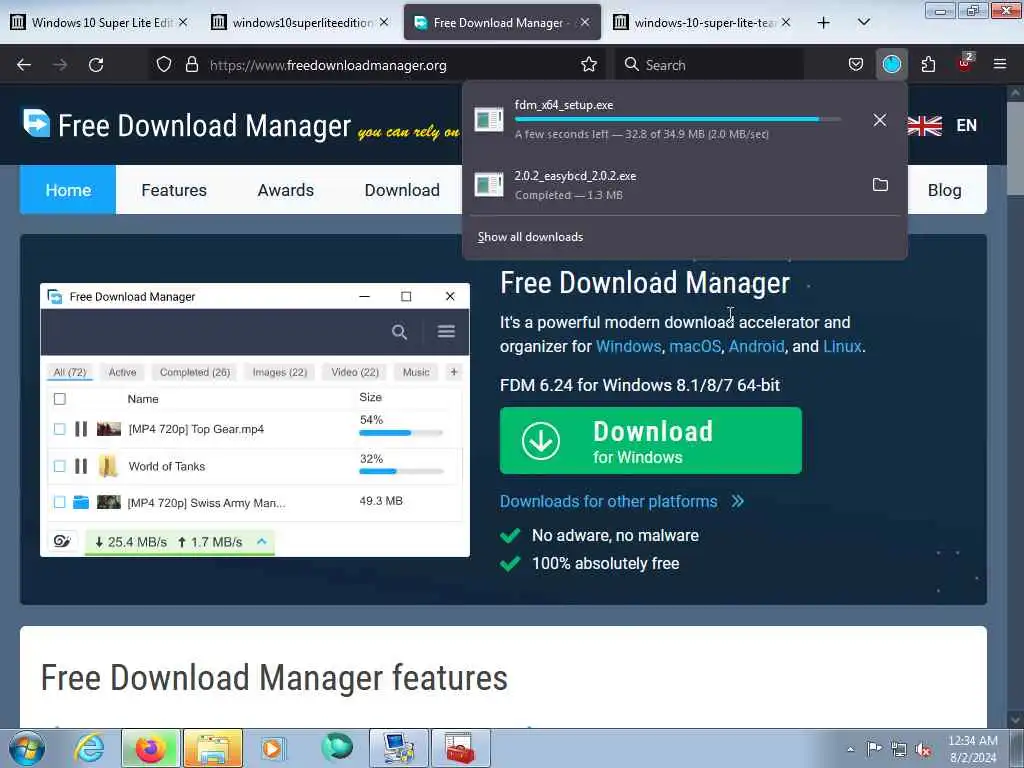Follow the macOS platform link
The height and width of the screenshot is (768, 1024).
pos(695,346)
